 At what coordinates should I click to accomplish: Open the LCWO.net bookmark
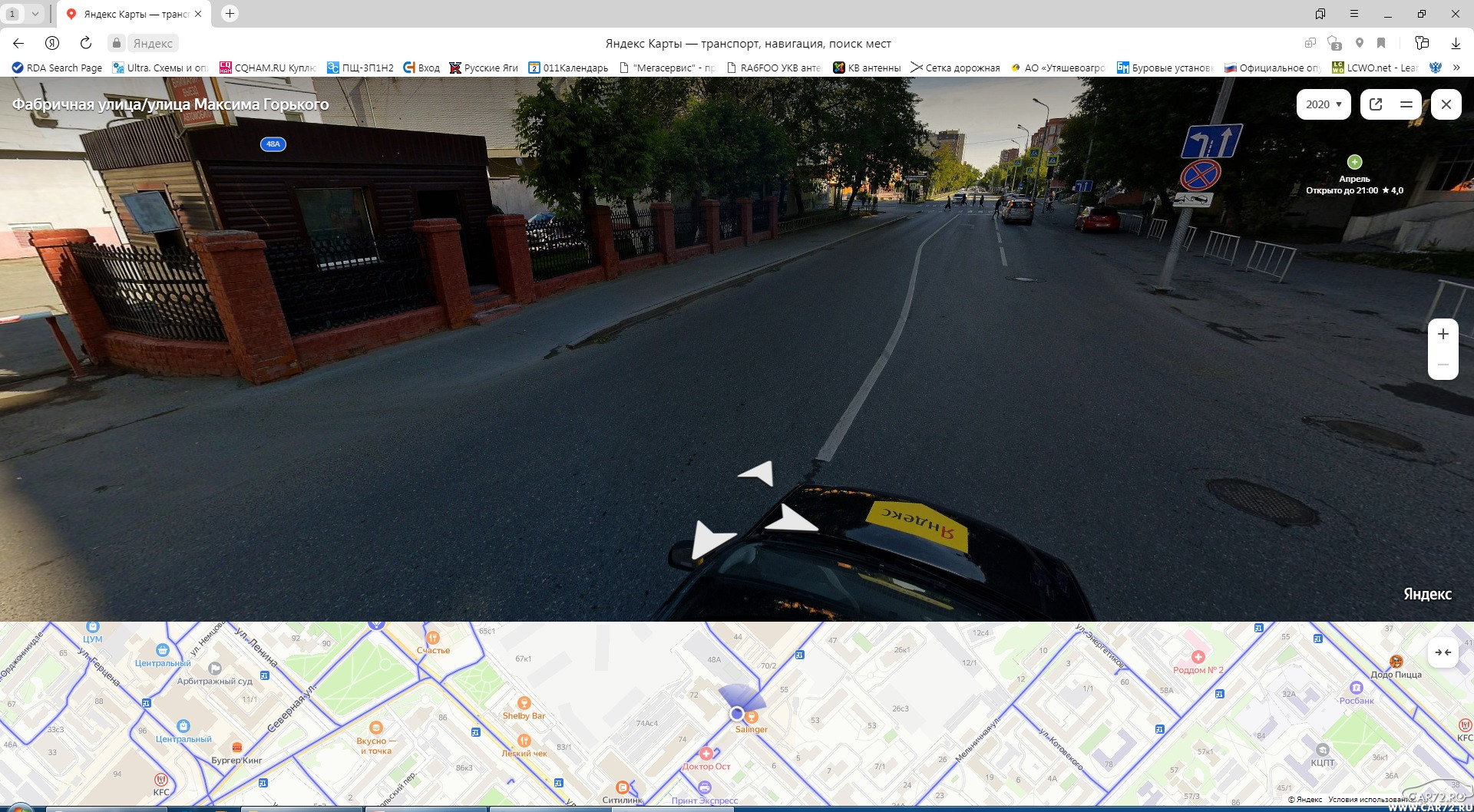click(1374, 68)
